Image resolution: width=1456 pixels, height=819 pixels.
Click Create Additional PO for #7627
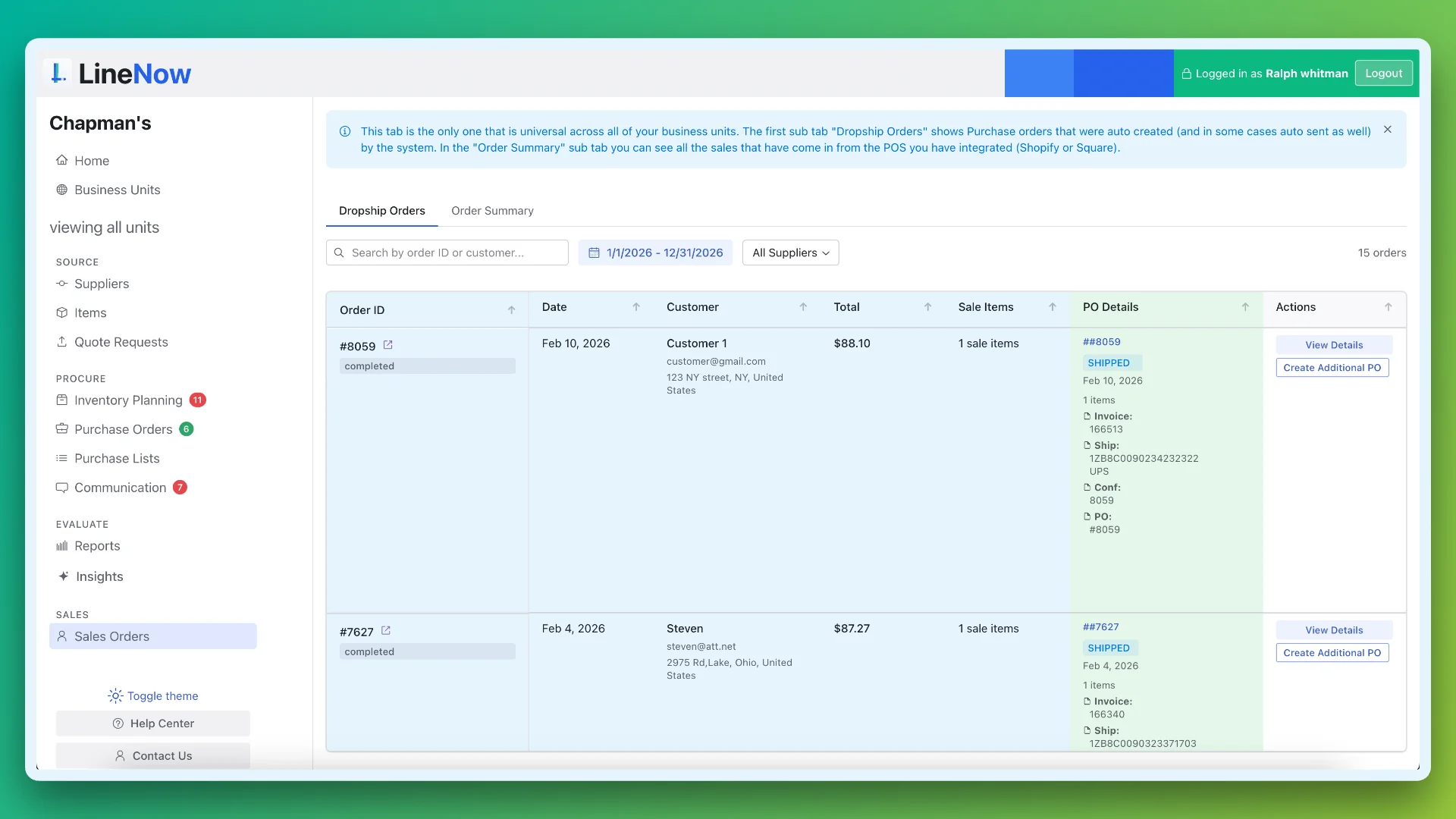(x=1332, y=653)
